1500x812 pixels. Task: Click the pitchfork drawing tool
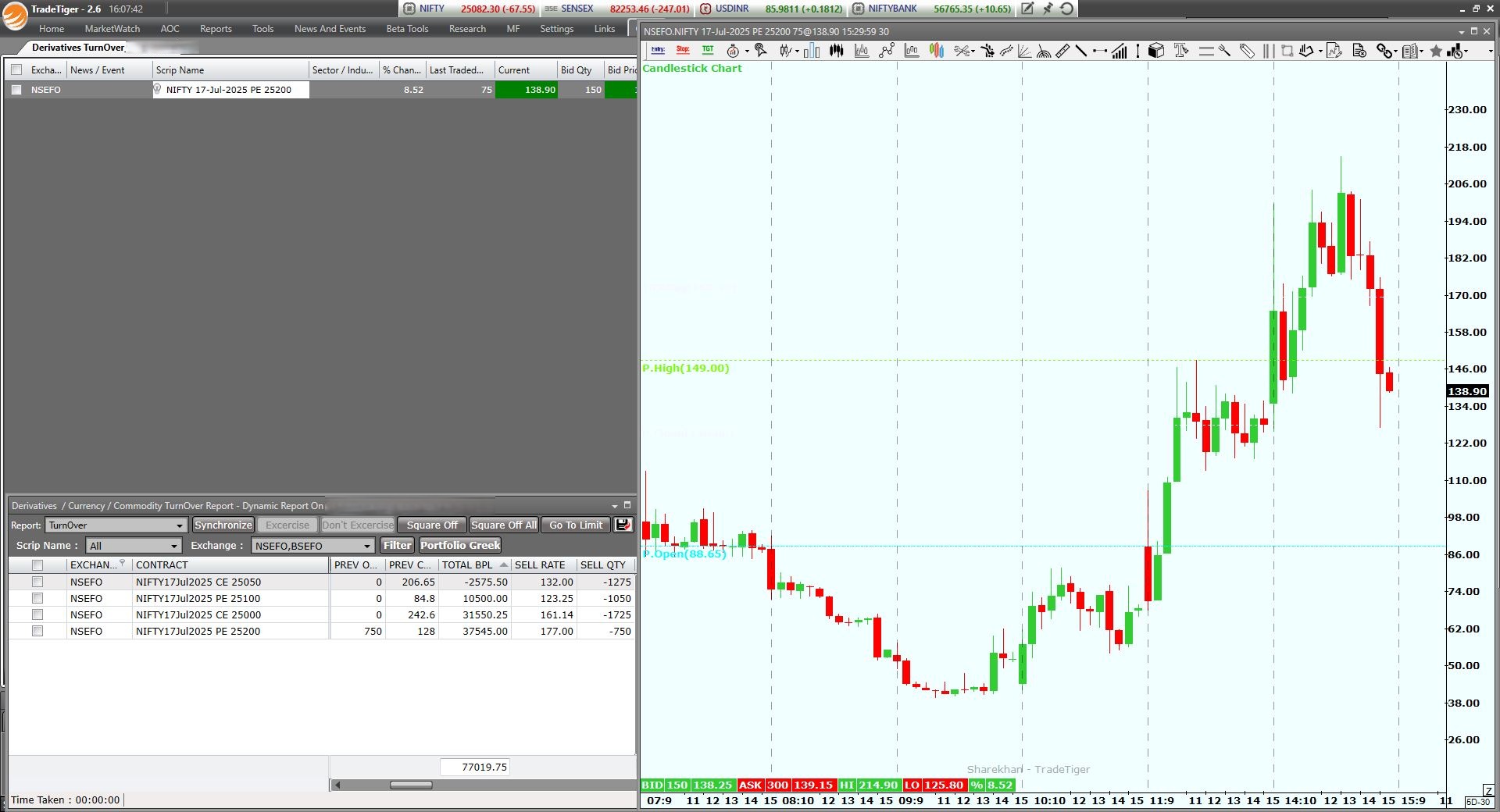point(1224,51)
